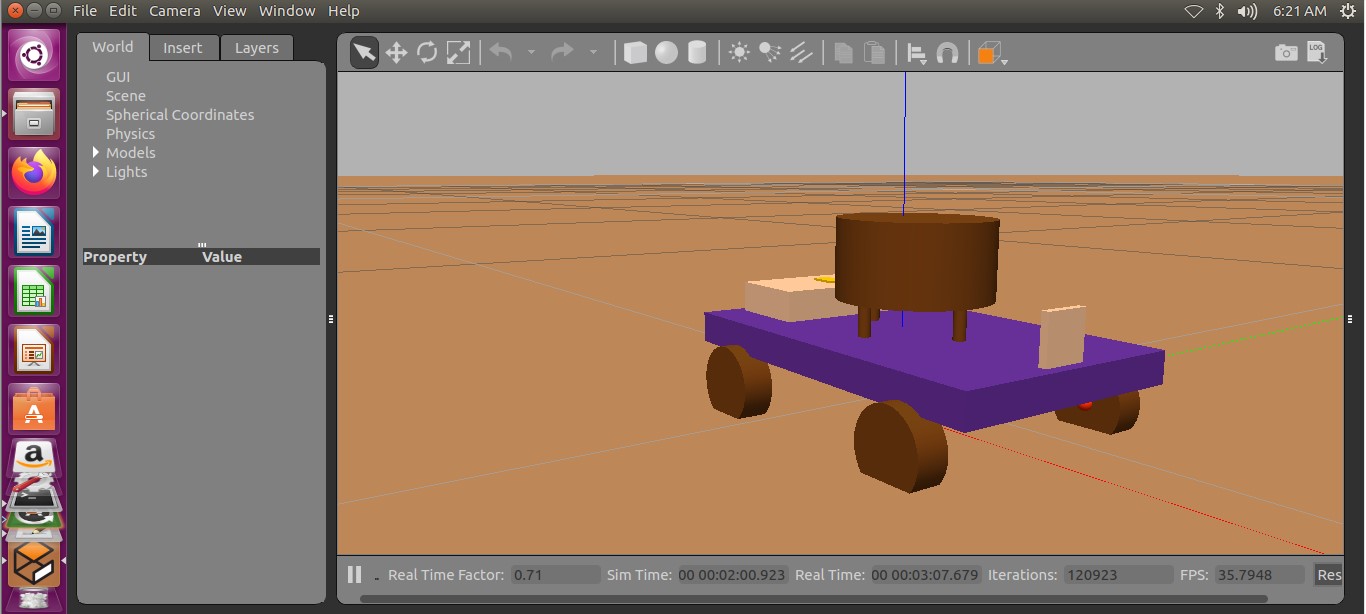Toggle the snap magnet tool

(947, 53)
